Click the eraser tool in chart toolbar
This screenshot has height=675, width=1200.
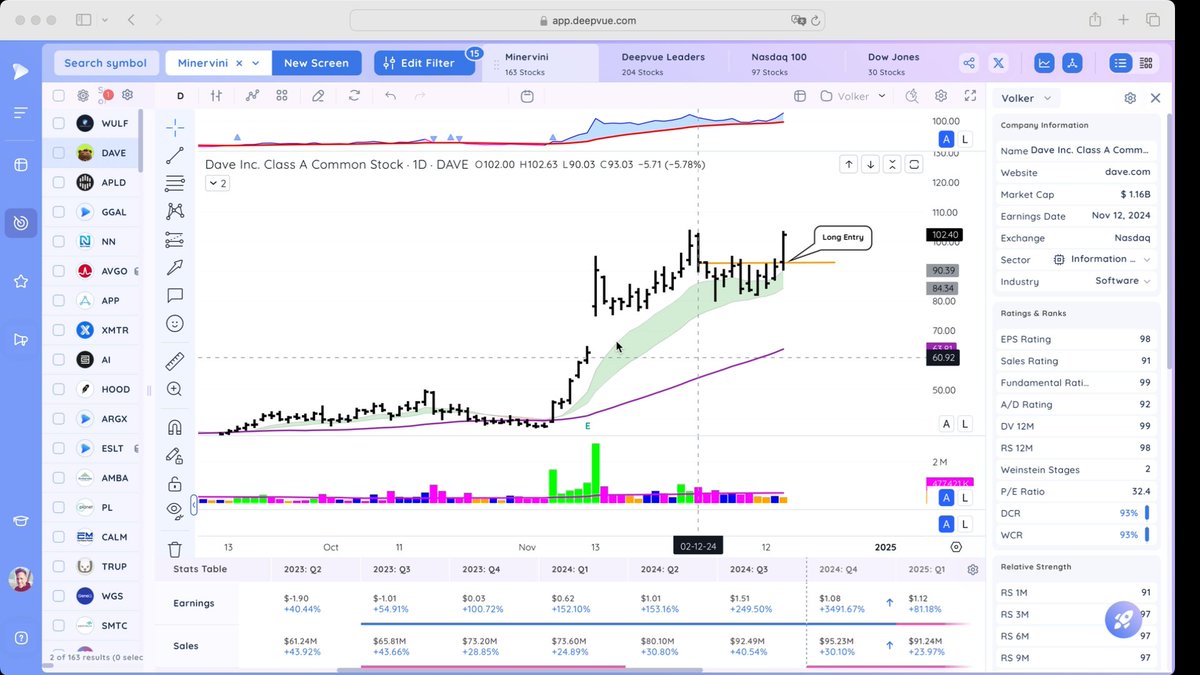318,96
